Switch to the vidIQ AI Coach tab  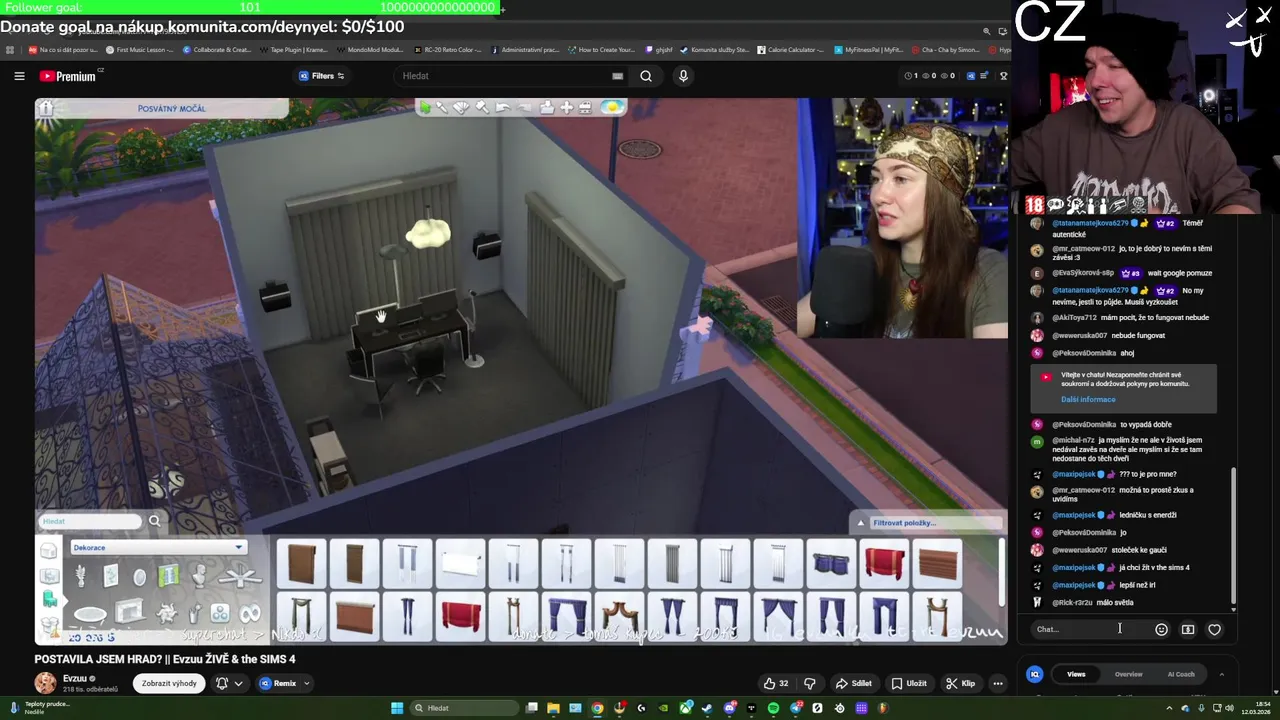pos(1181,674)
